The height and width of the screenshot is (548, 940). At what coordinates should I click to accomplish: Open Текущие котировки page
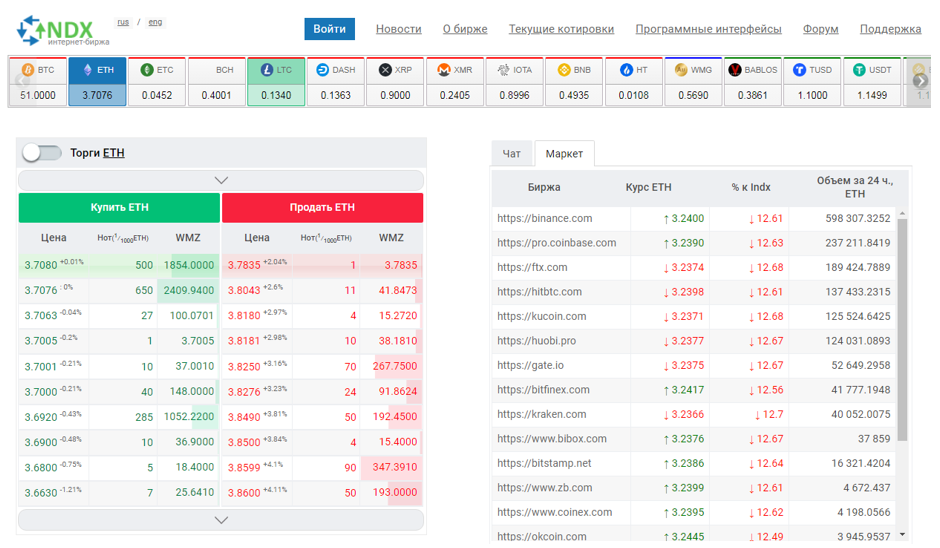pyautogui.click(x=561, y=29)
